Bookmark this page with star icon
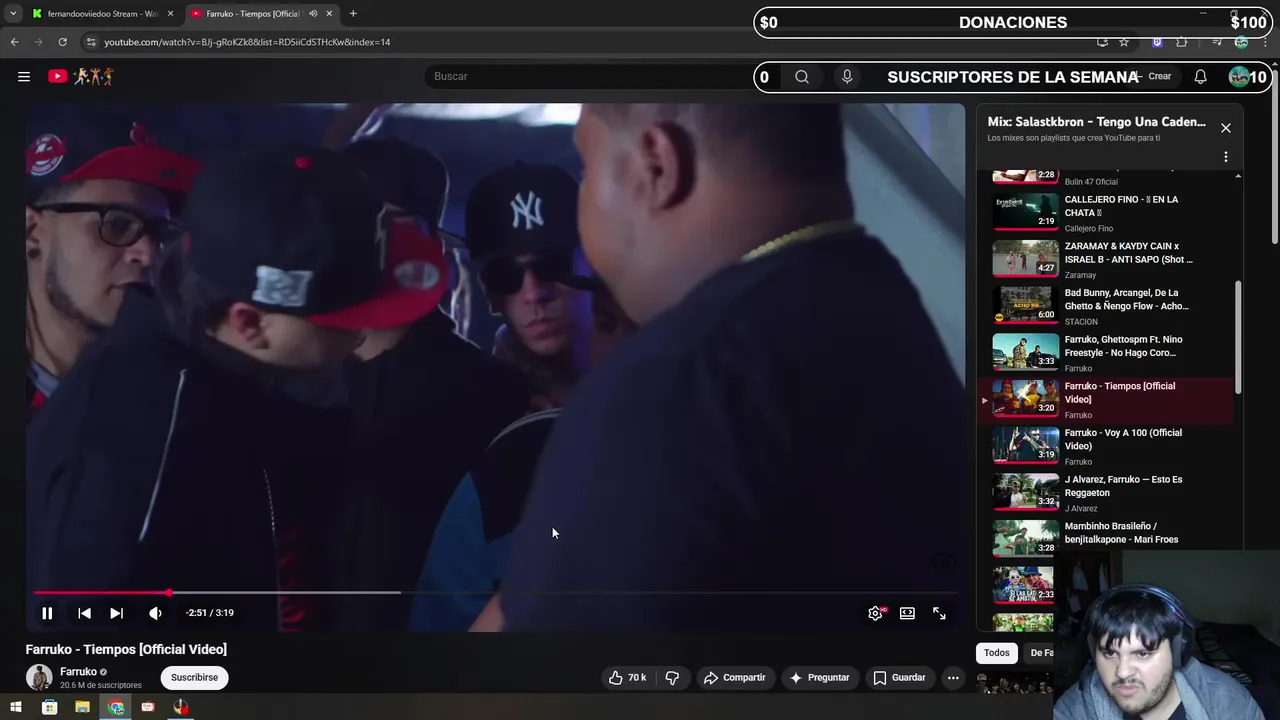 coord(1124,42)
